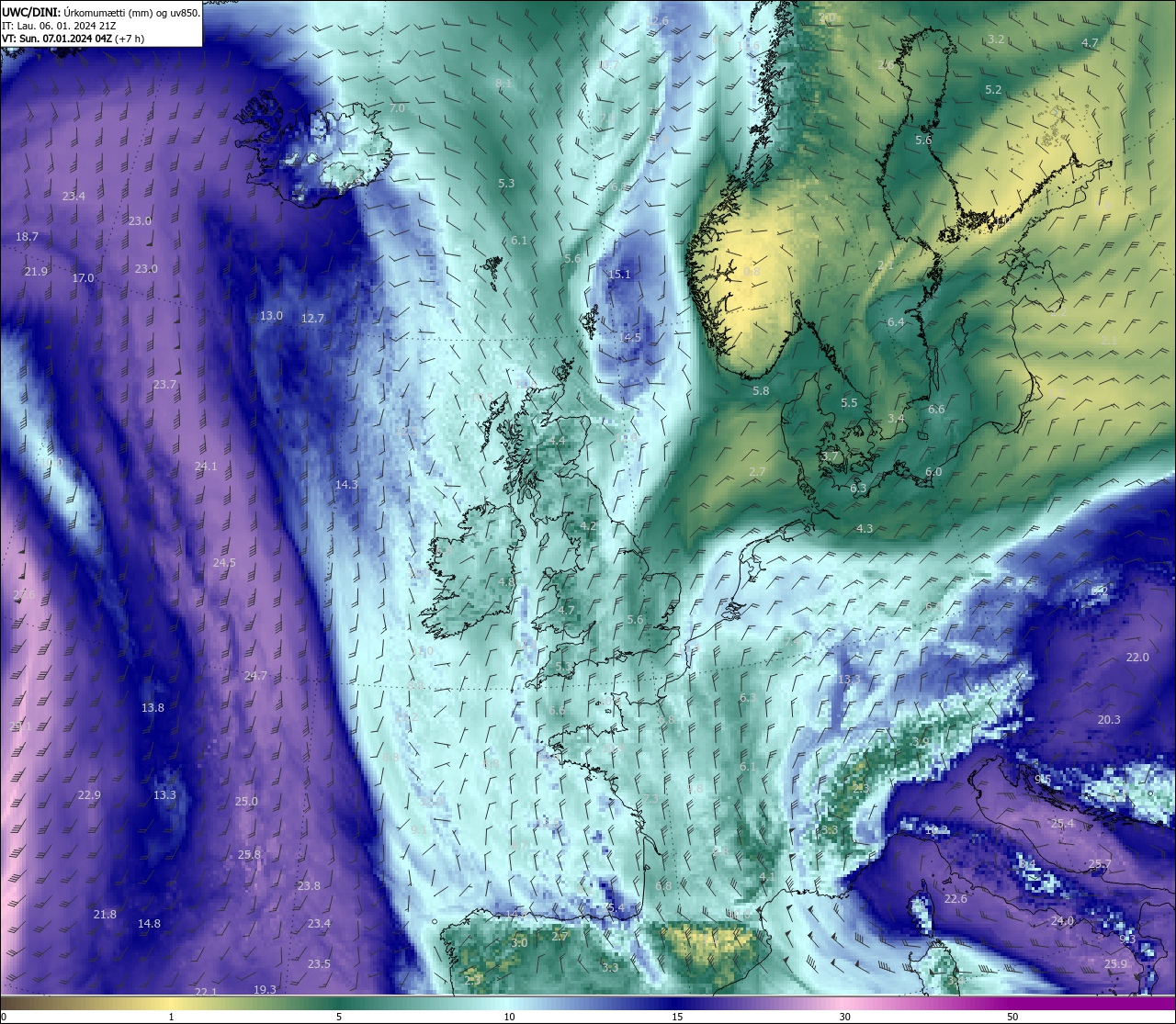Click the '1' tick label on the colour scale

click(171, 1017)
